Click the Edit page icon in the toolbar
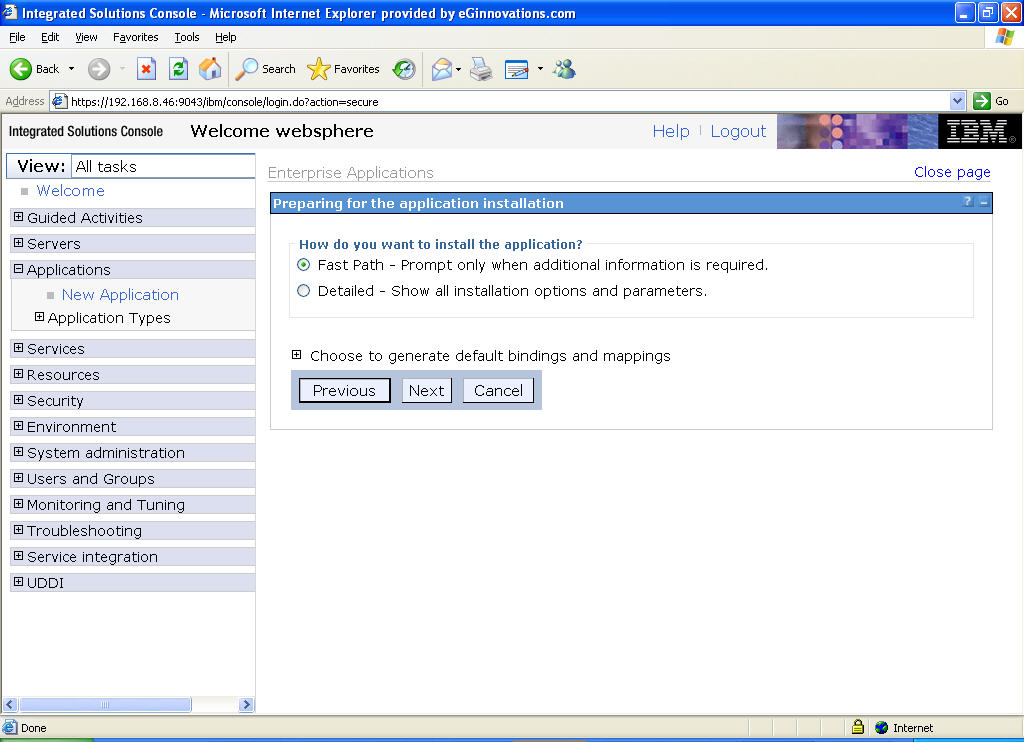This screenshot has width=1024, height=742. (517, 69)
